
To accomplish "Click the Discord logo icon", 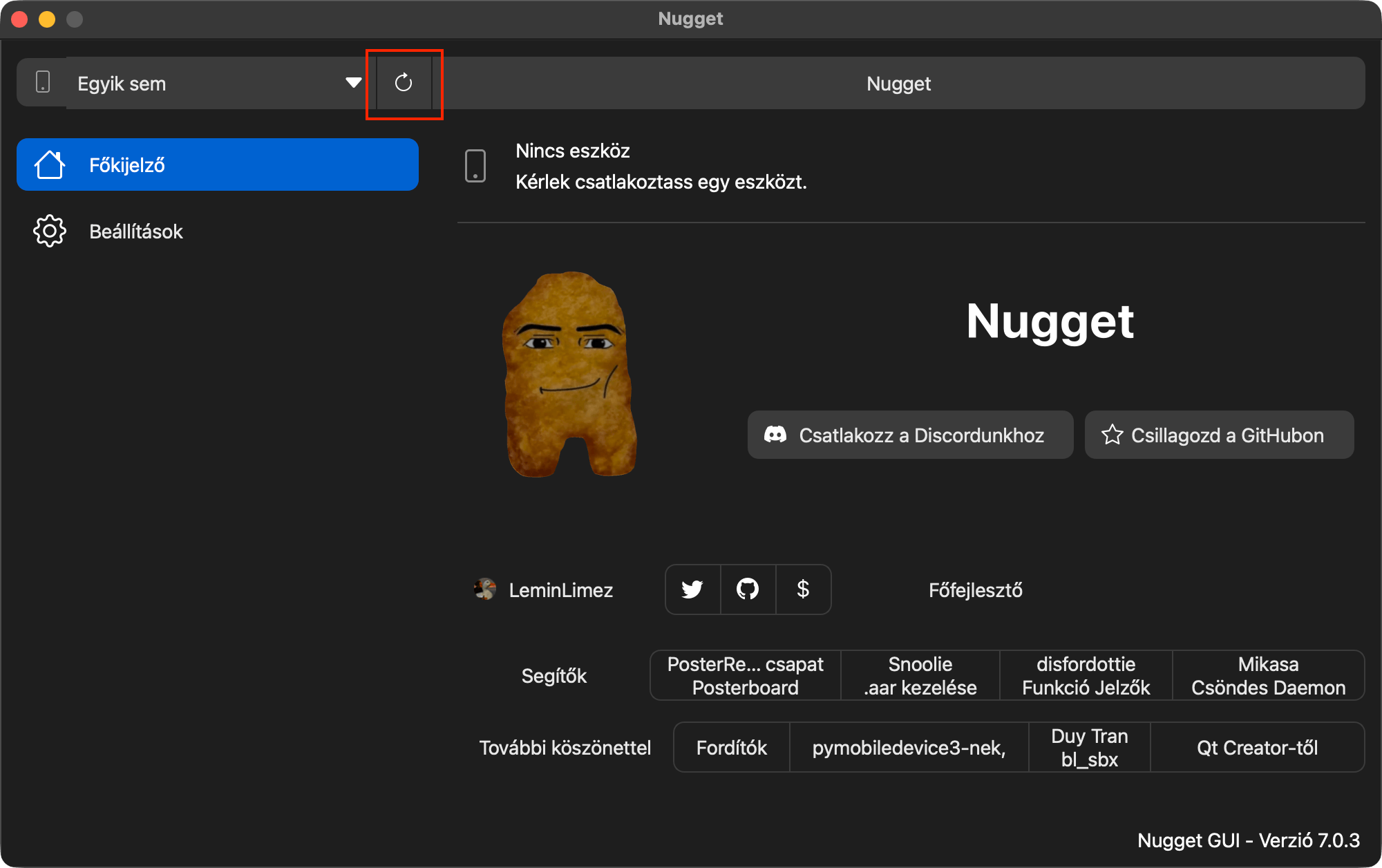I will pyautogui.click(x=775, y=435).
